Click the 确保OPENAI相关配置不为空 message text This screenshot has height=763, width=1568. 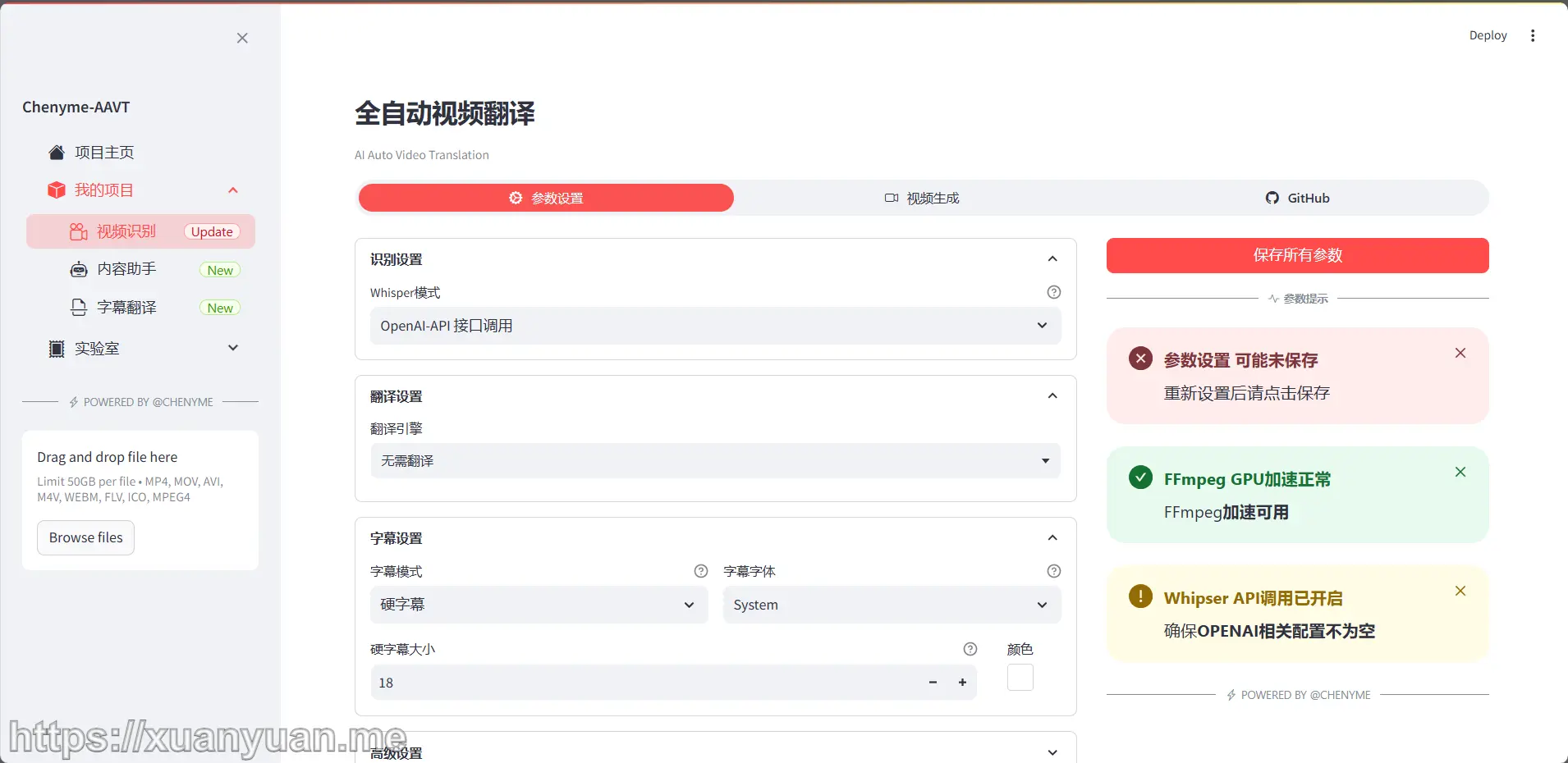pyautogui.click(x=1269, y=631)
